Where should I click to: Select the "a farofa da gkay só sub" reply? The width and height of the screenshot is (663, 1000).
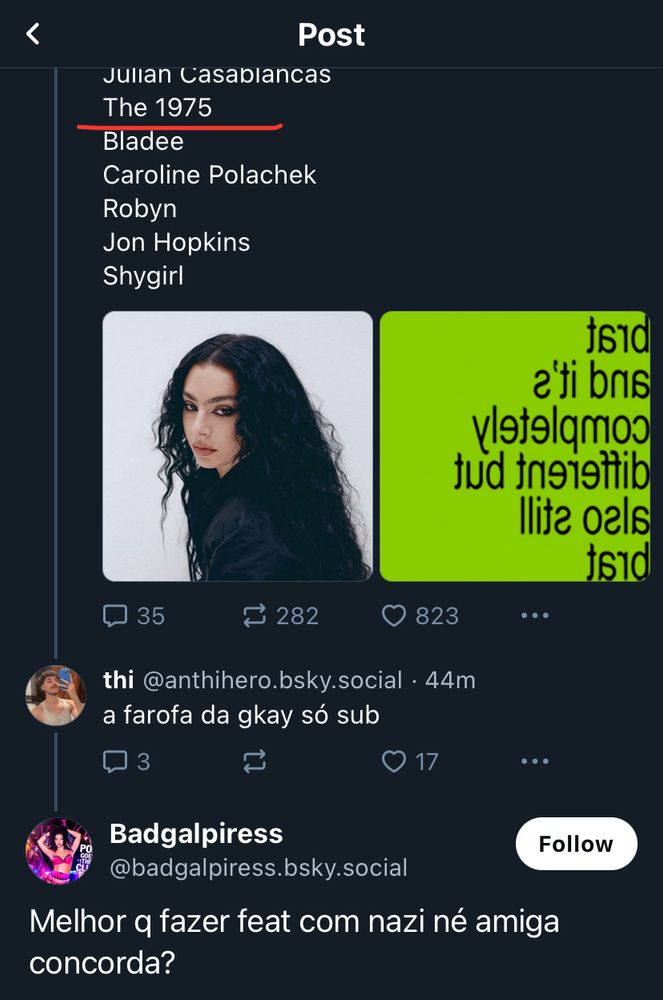(241, 716)
